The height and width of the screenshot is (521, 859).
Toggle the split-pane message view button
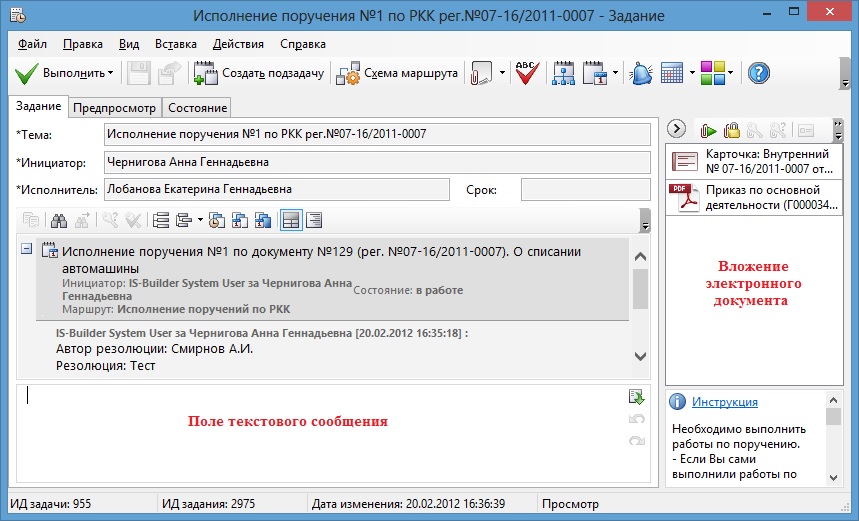tap(291, 220)
